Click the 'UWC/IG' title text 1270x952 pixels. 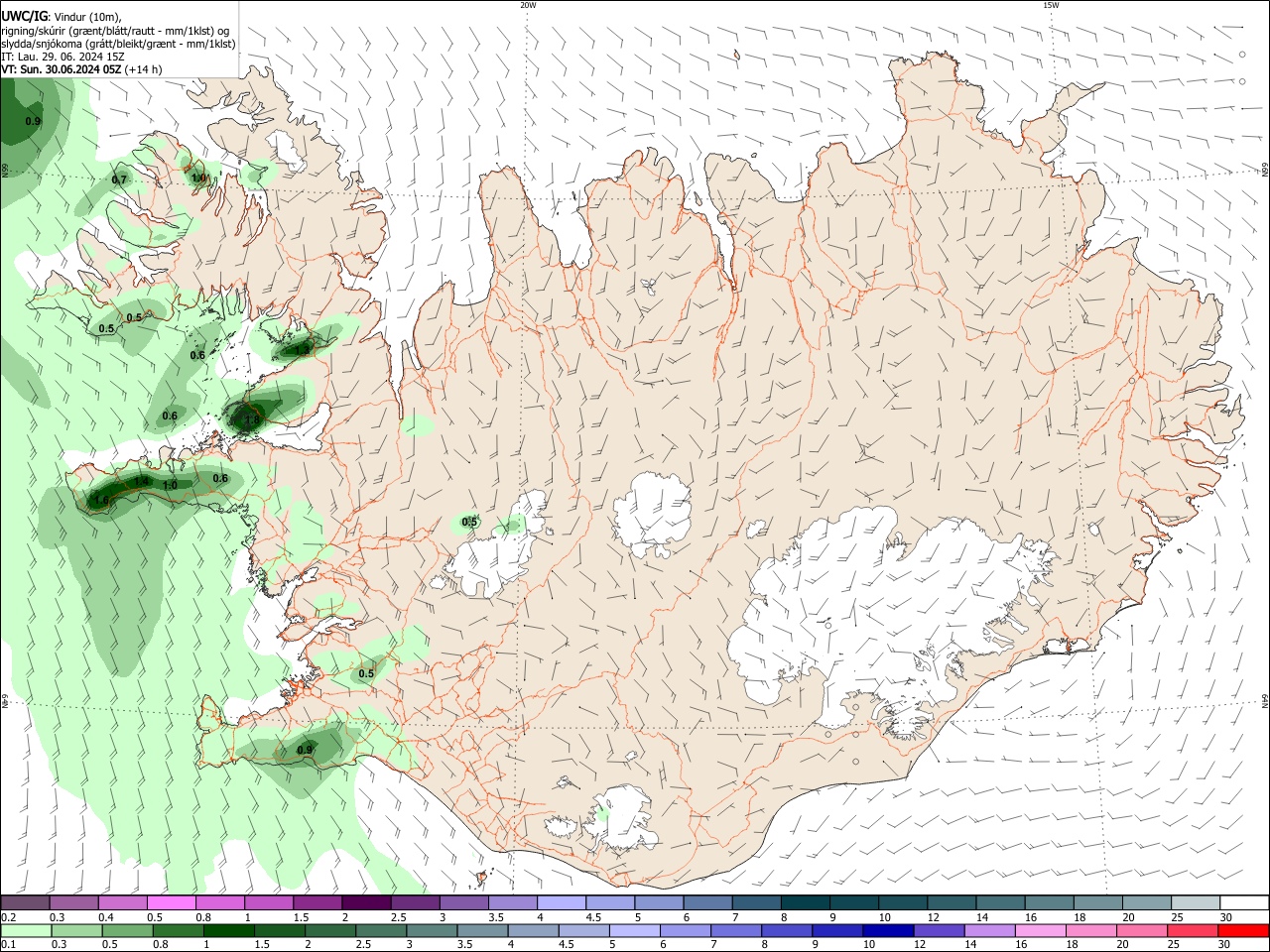(x=23, y=17)
